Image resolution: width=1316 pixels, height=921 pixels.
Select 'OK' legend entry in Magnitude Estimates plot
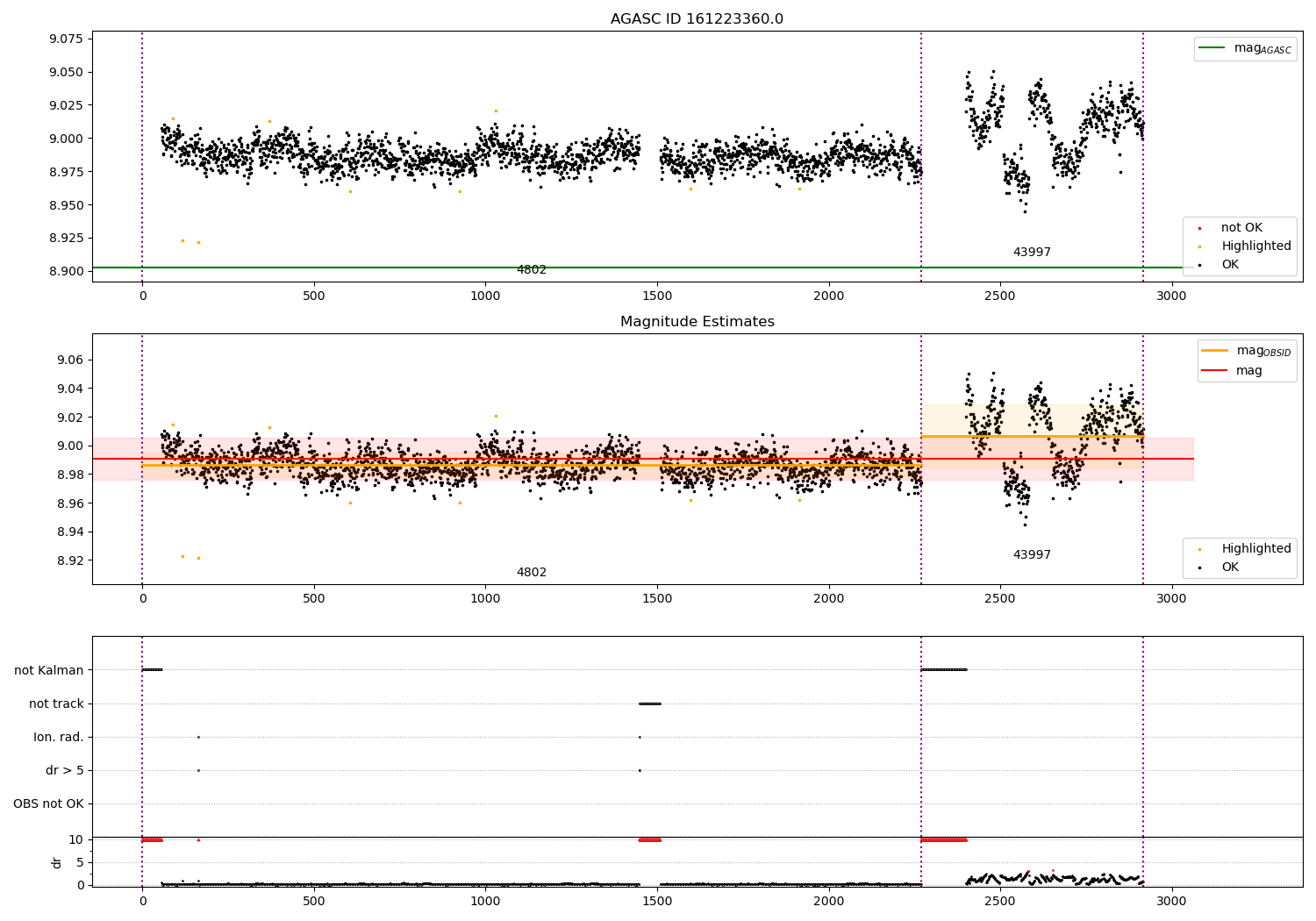pyautogui.click(x=1230, y=568)
